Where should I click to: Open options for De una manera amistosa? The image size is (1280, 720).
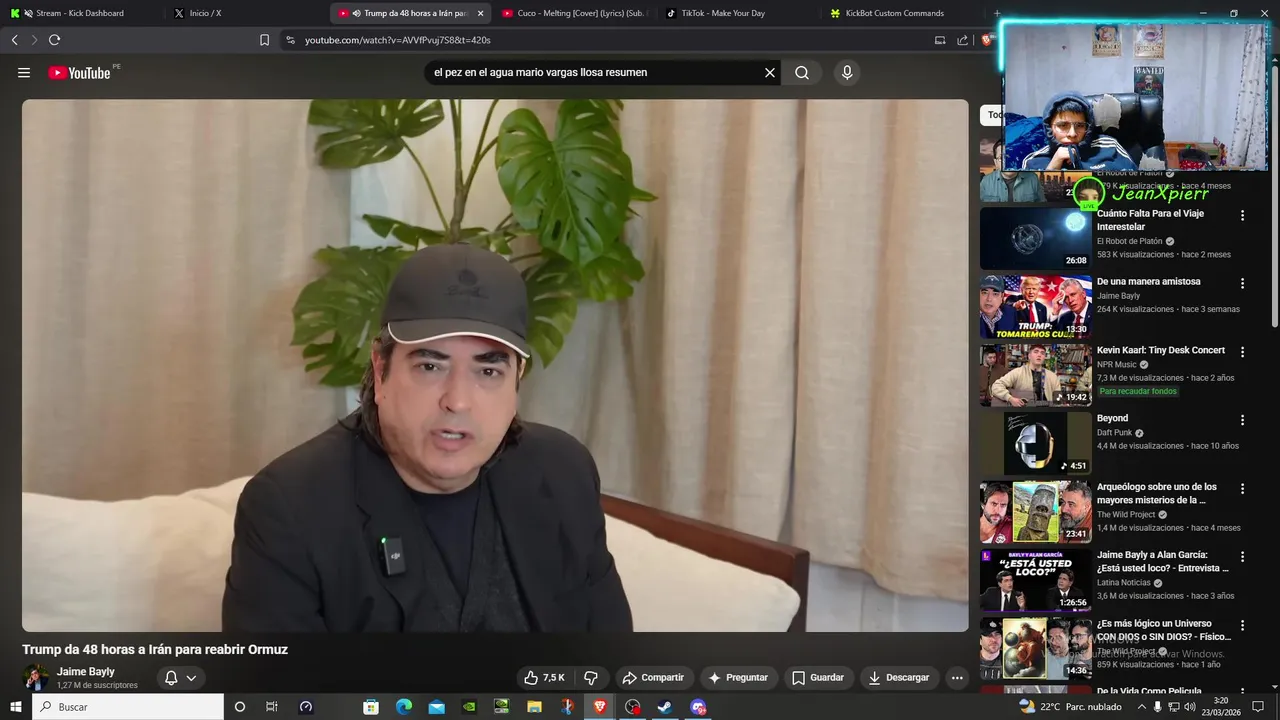tap(1243, 283)
